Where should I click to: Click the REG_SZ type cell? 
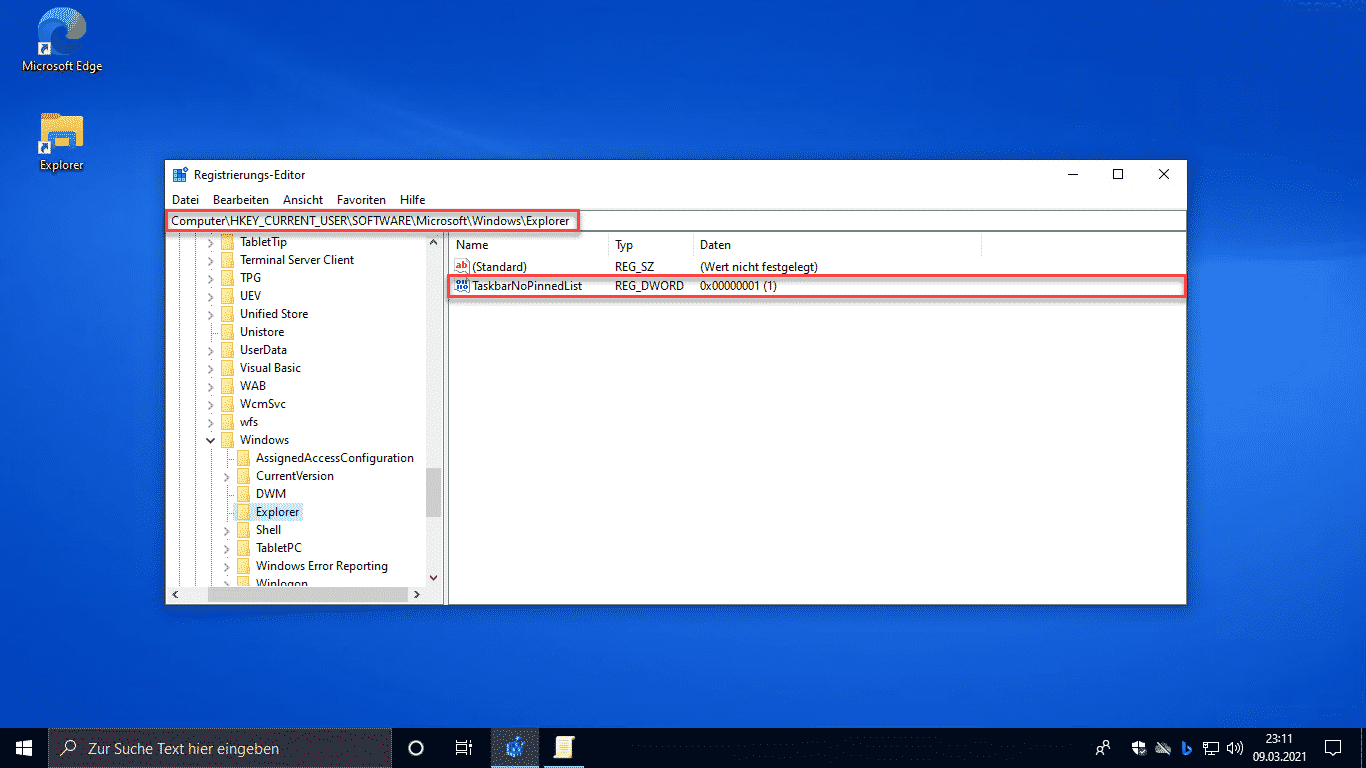tap(634, 267)
